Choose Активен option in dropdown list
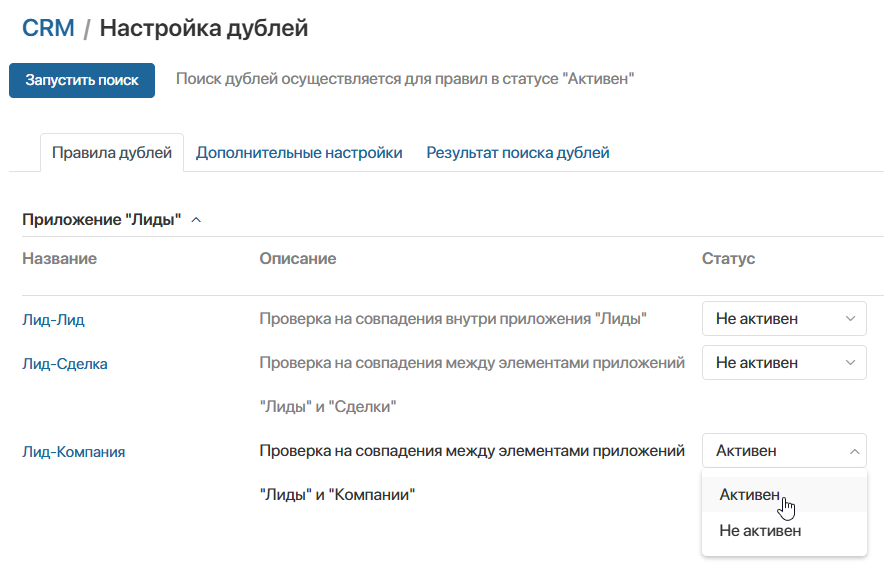Screen dimensions: 884x567 point(784,494)
